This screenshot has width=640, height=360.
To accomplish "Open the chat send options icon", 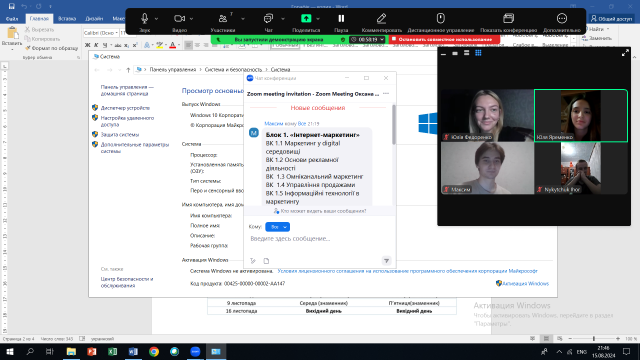I will [386, 261].
